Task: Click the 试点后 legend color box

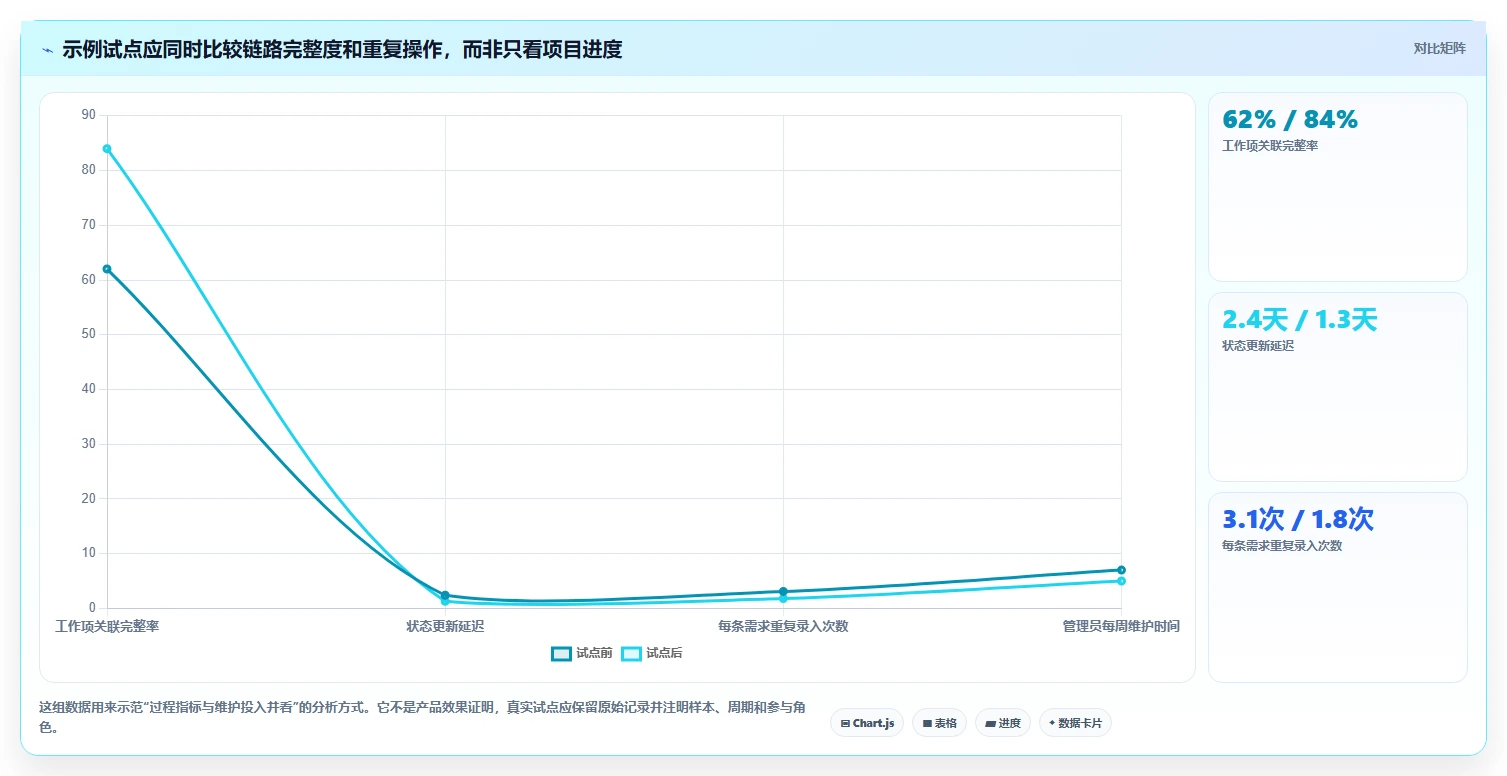Action: (x=631, y=653)
